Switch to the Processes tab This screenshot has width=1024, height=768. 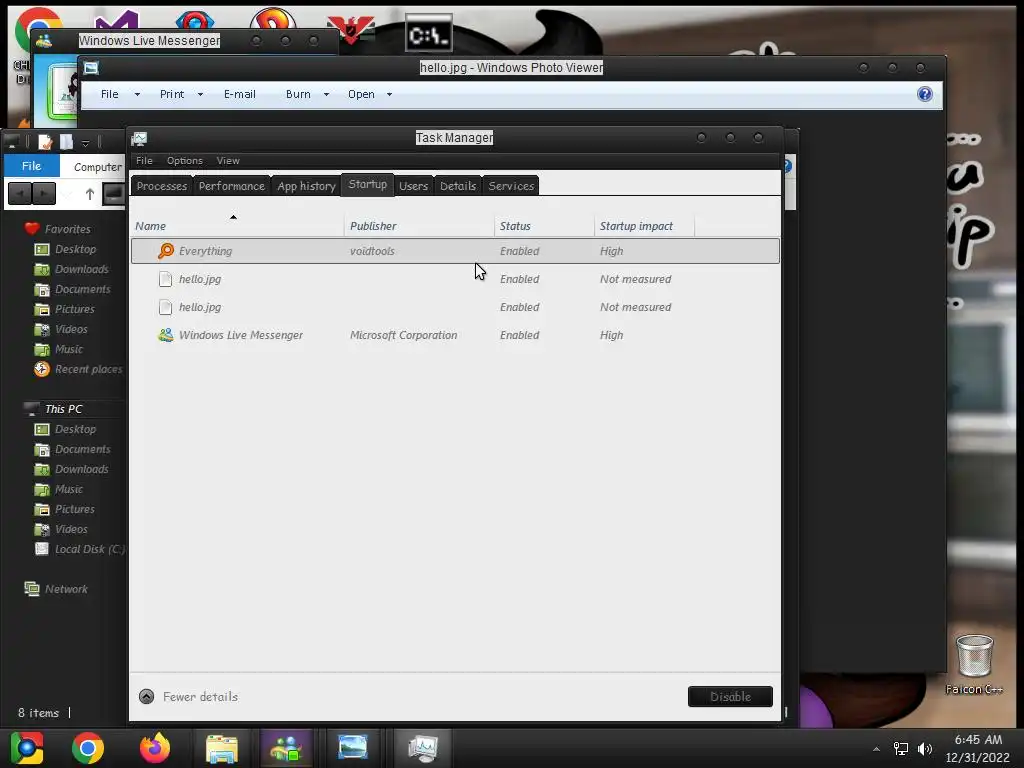click(x=162, y=186)
